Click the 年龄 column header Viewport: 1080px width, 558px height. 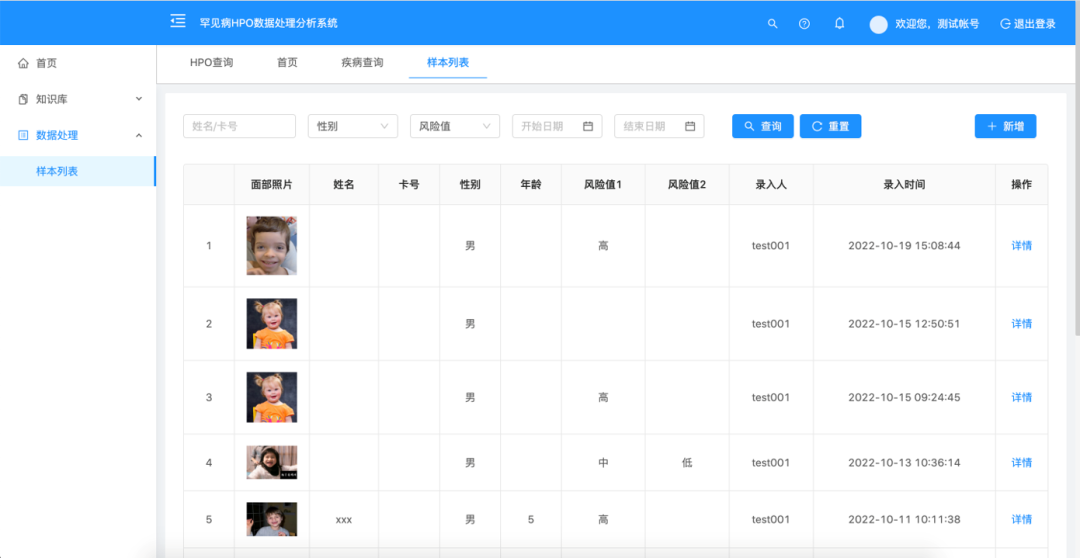tap(530, 185)
